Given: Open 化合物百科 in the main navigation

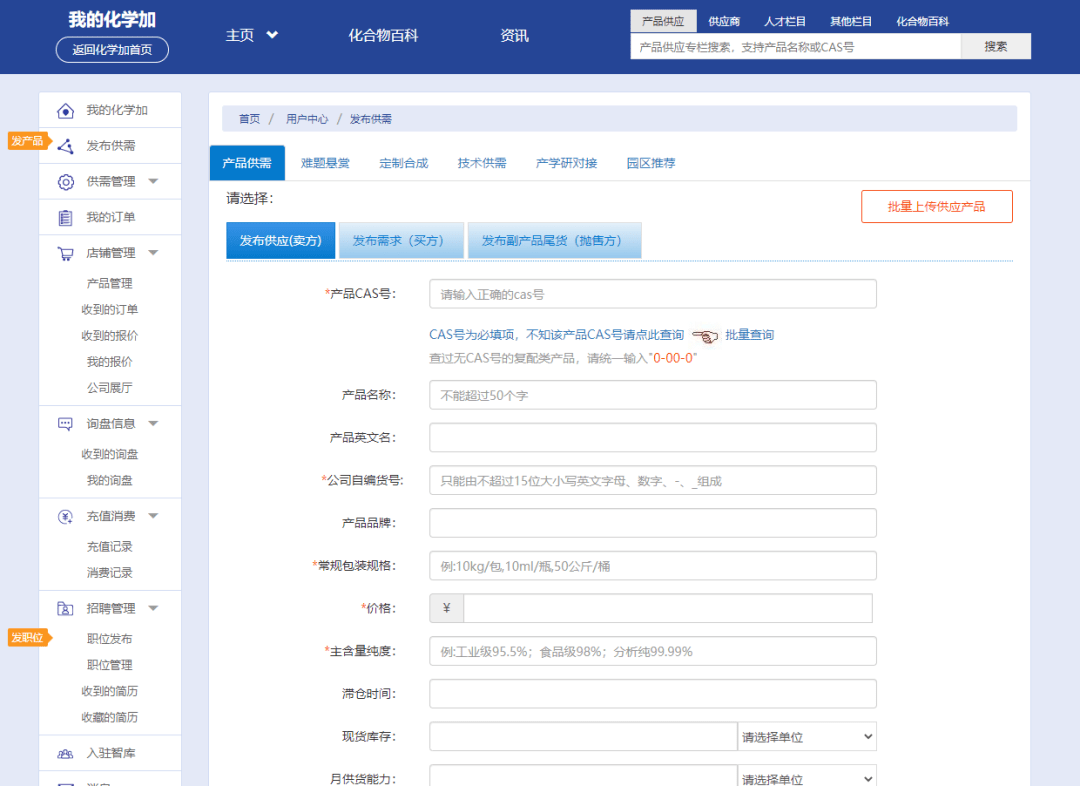Looking at the screenshot, I should tap(383, 35).
